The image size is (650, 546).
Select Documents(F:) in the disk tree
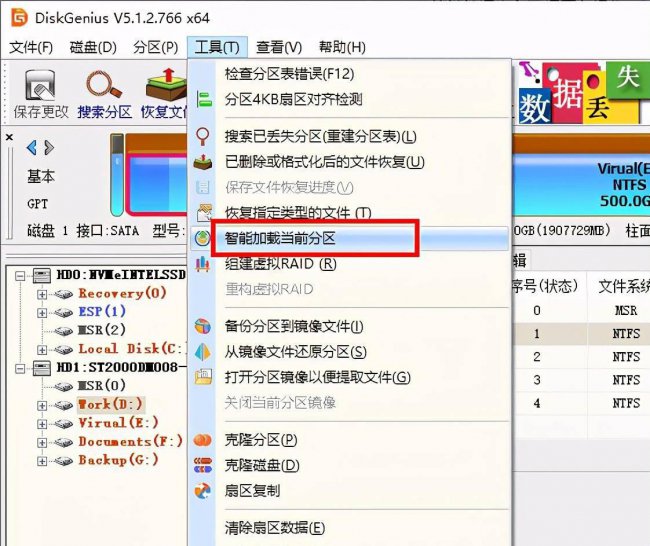pos(130,442)
